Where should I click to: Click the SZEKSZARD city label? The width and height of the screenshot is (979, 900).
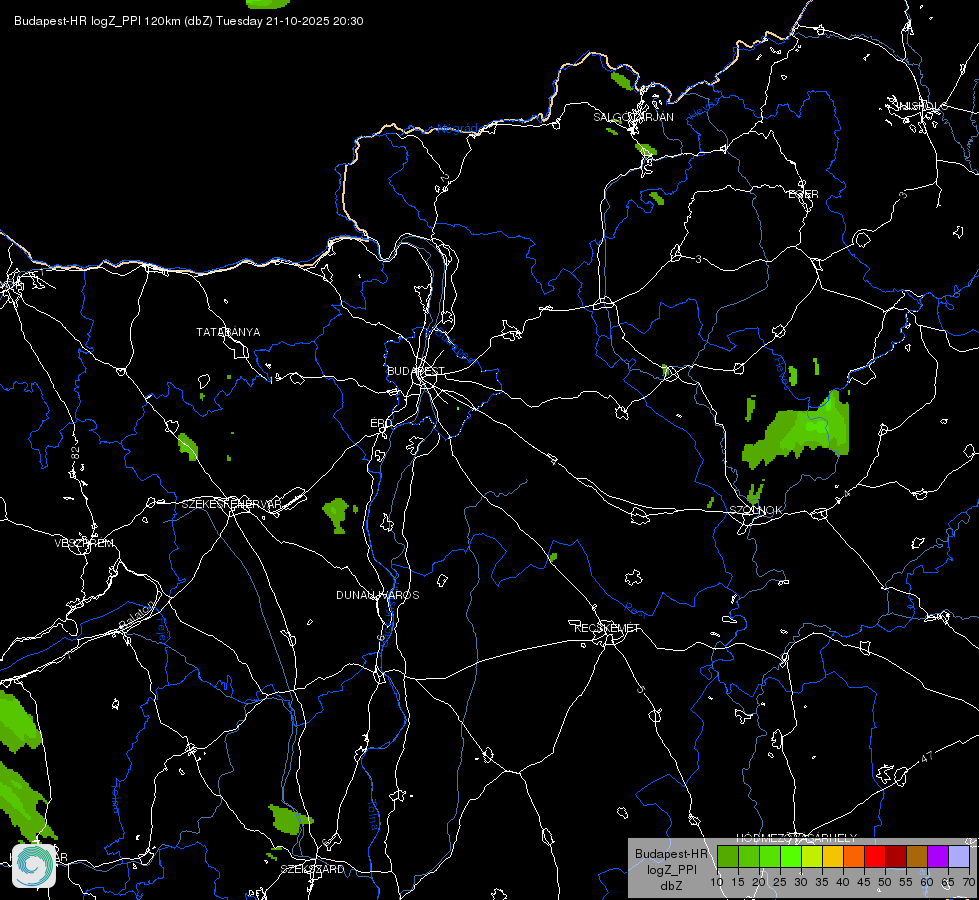[x=312, y=869]
